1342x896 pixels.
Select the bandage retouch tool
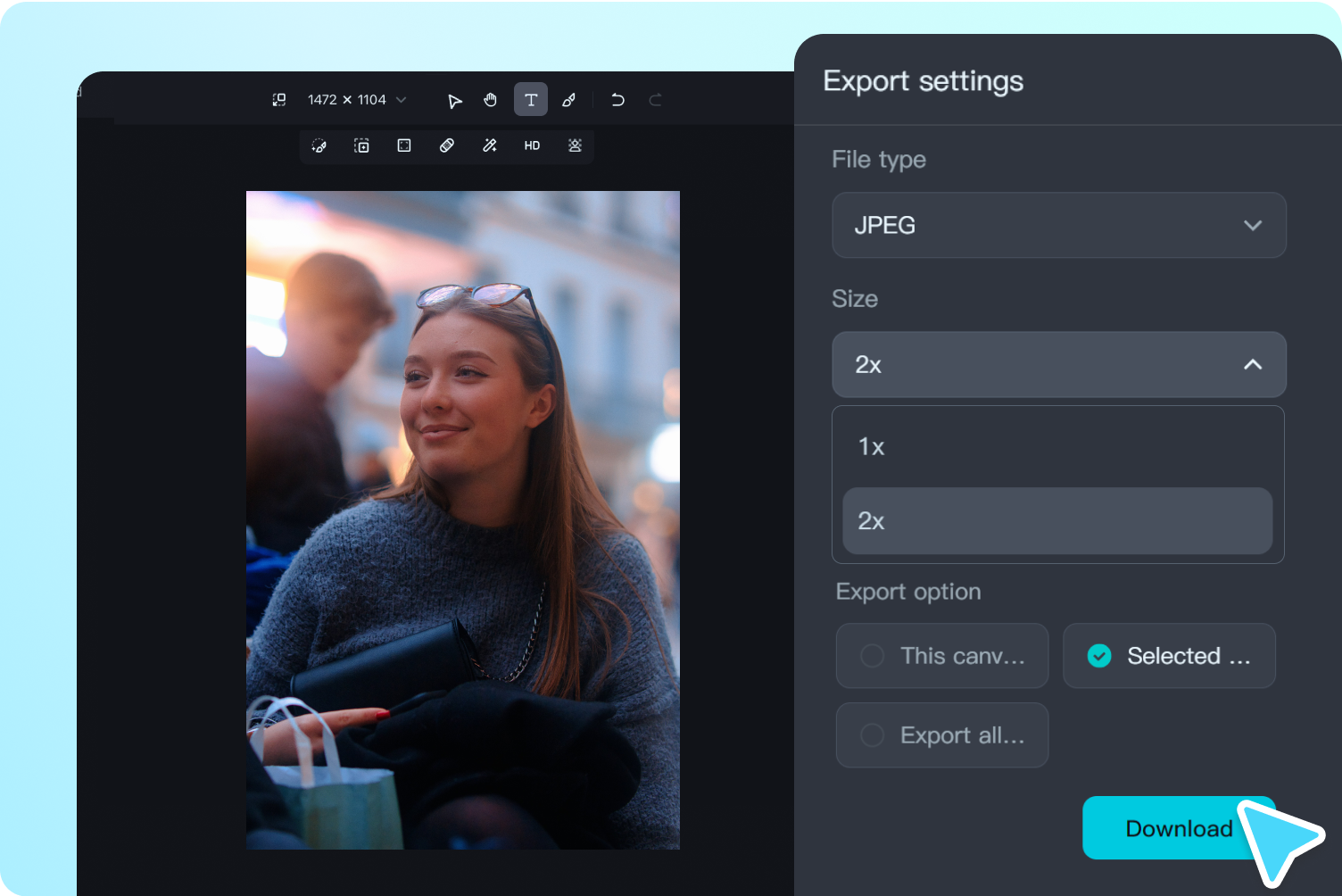tap(447, 145)
